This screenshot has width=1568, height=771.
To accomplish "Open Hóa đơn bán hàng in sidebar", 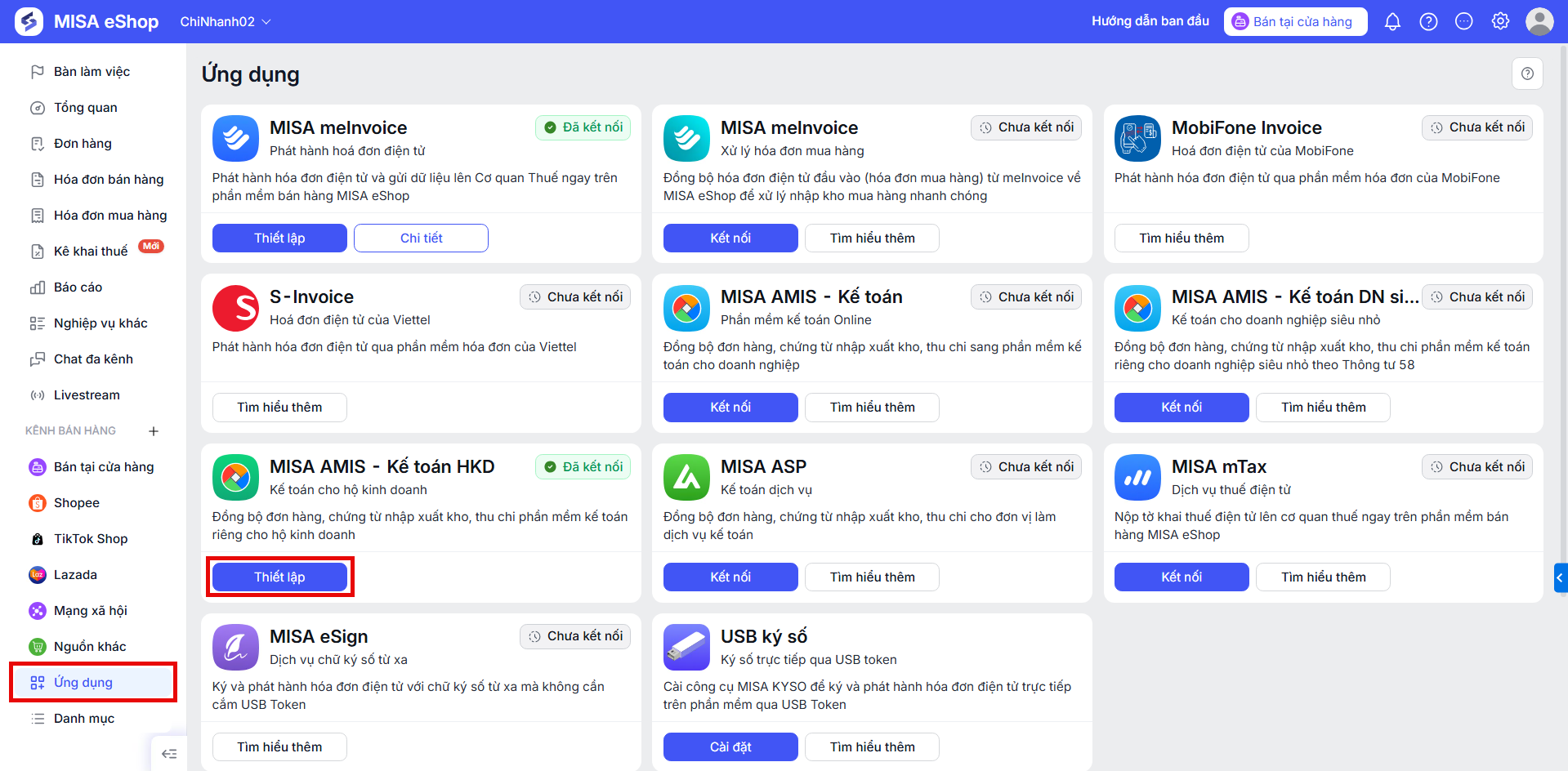I will click(x=93, y=180).
